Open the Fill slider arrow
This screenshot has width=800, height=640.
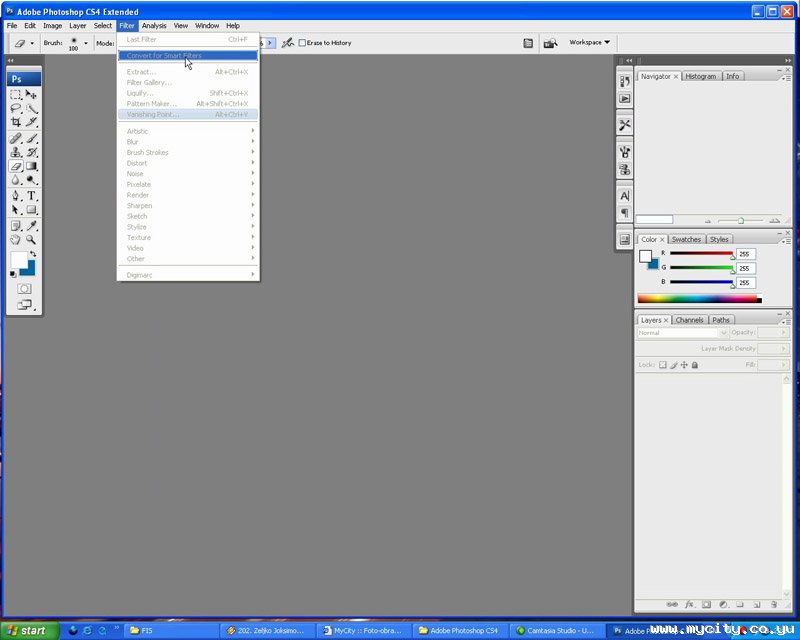point(784,365)
